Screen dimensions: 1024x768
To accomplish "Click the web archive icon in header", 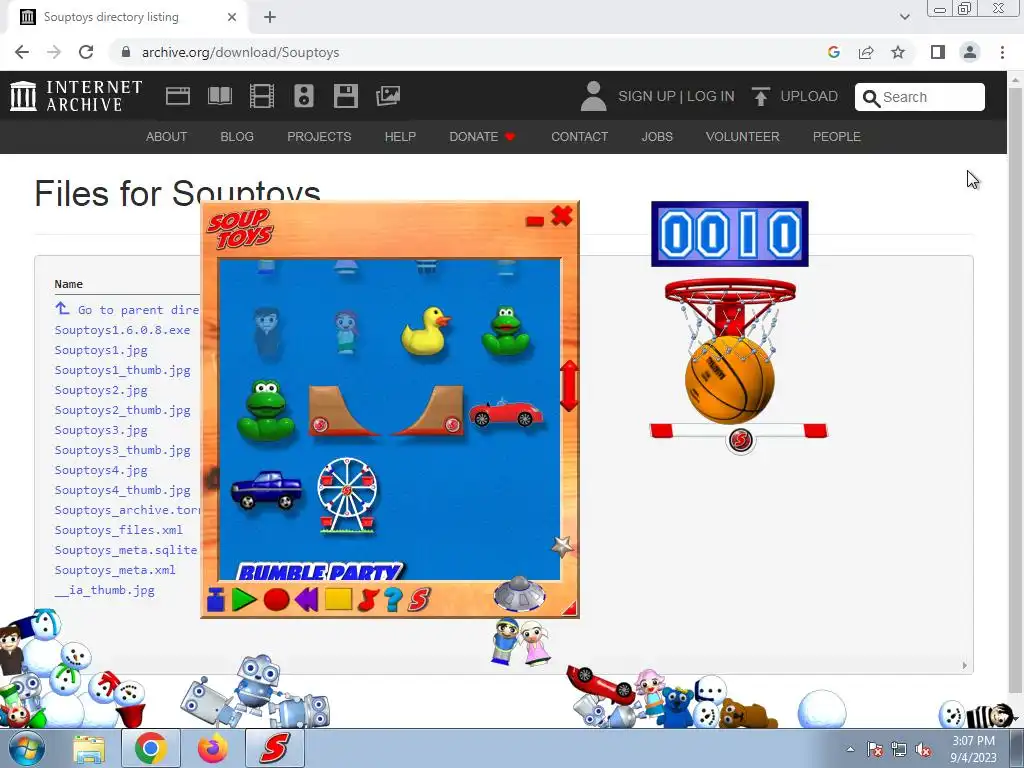I will pyautogui.click(x=178, y=96).
